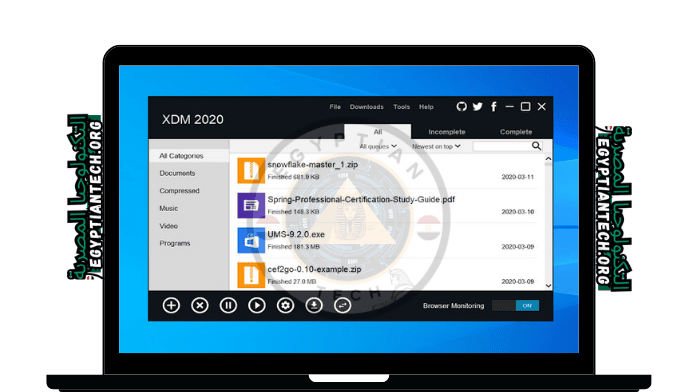Click the 'Finished 27.0 MB' status text
Image resolution: width=698 pixels, height=392 pixels.
click(292, 281)
